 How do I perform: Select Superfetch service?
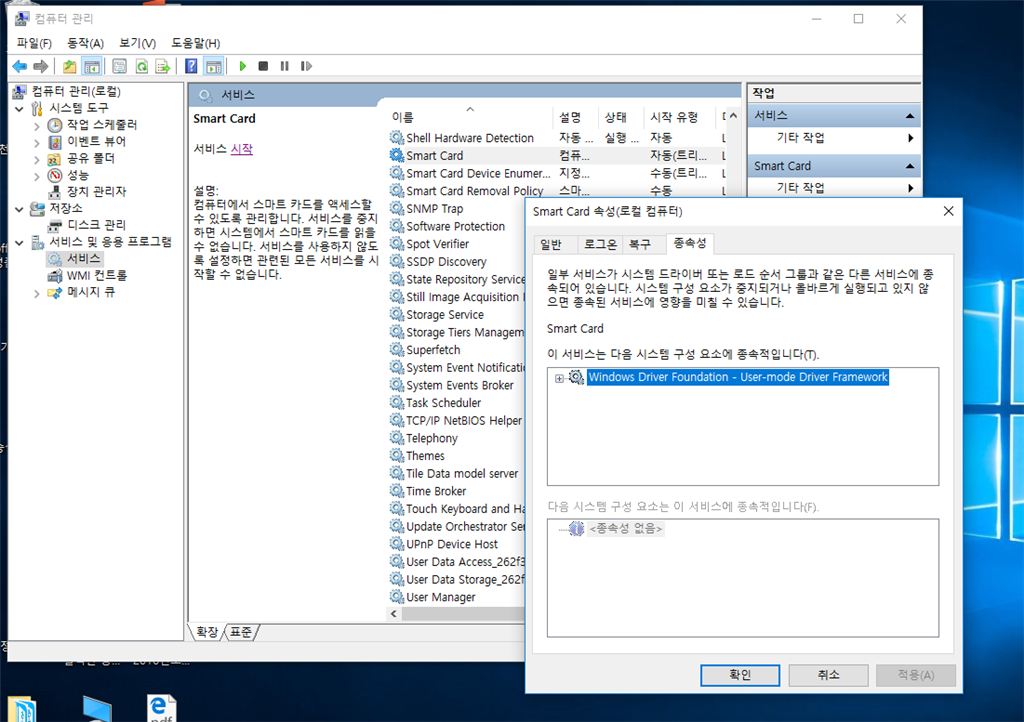(x=433, y=349)
